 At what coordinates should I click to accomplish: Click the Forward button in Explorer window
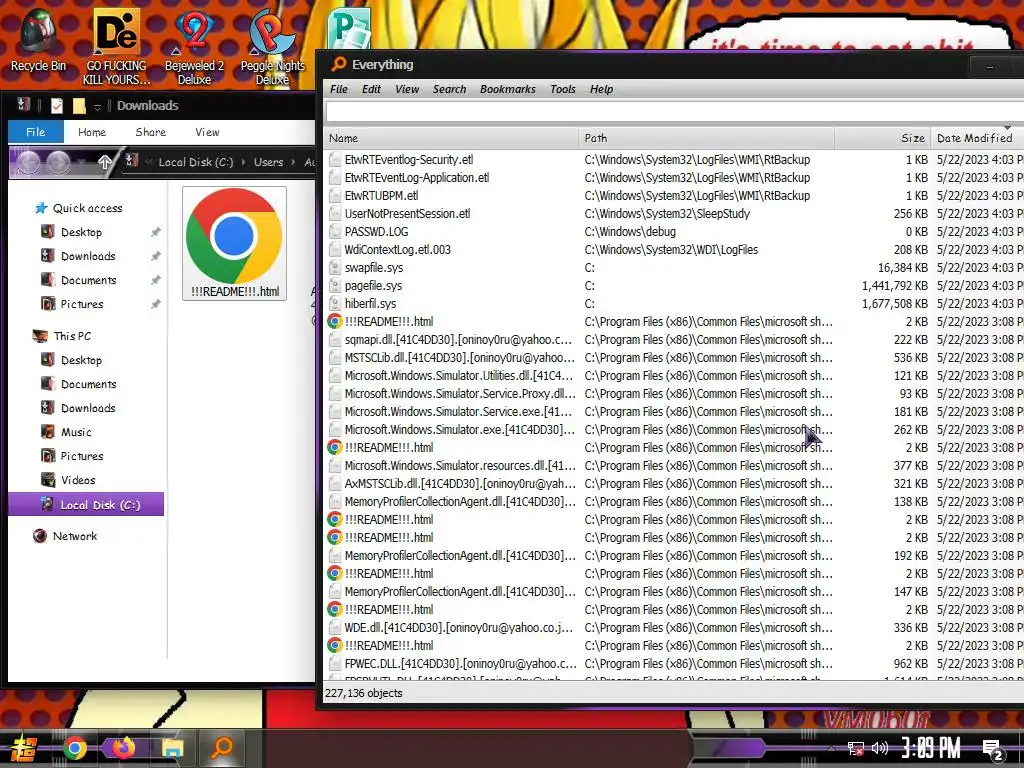(57, 162)
